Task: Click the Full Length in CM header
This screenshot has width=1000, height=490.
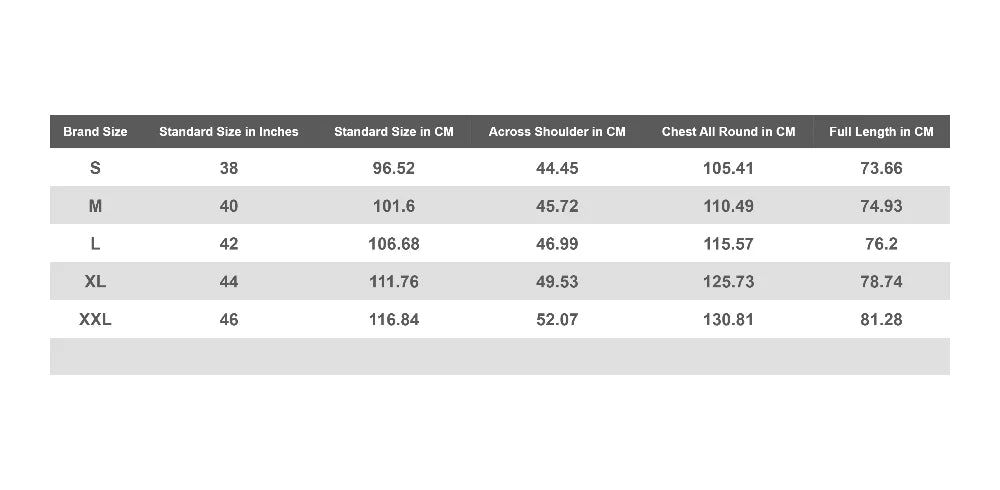Action: 881,131
